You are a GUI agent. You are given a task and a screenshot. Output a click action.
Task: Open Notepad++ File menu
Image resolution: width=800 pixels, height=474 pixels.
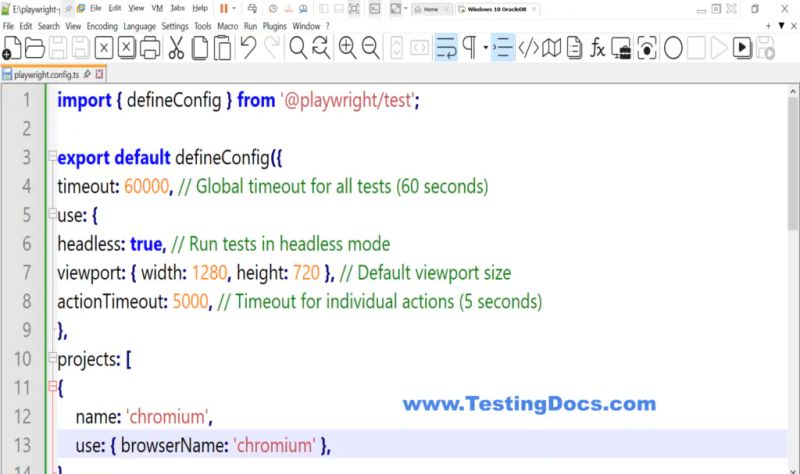pos(8,26)
